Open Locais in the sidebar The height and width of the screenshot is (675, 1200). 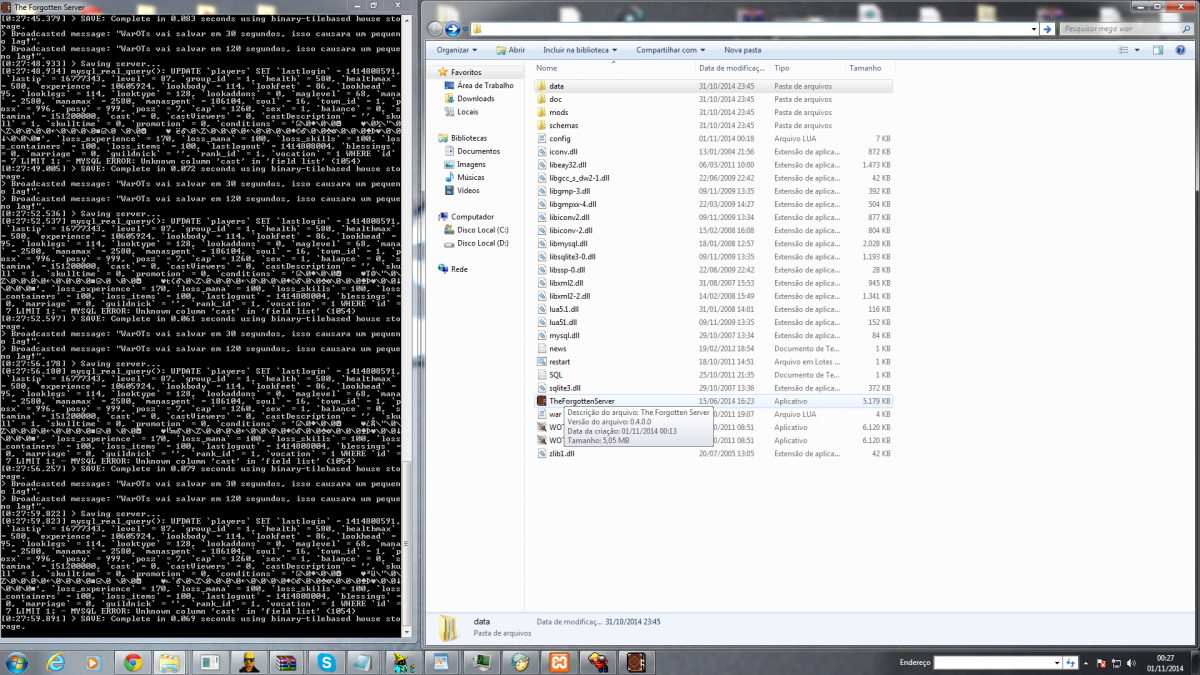467,112
